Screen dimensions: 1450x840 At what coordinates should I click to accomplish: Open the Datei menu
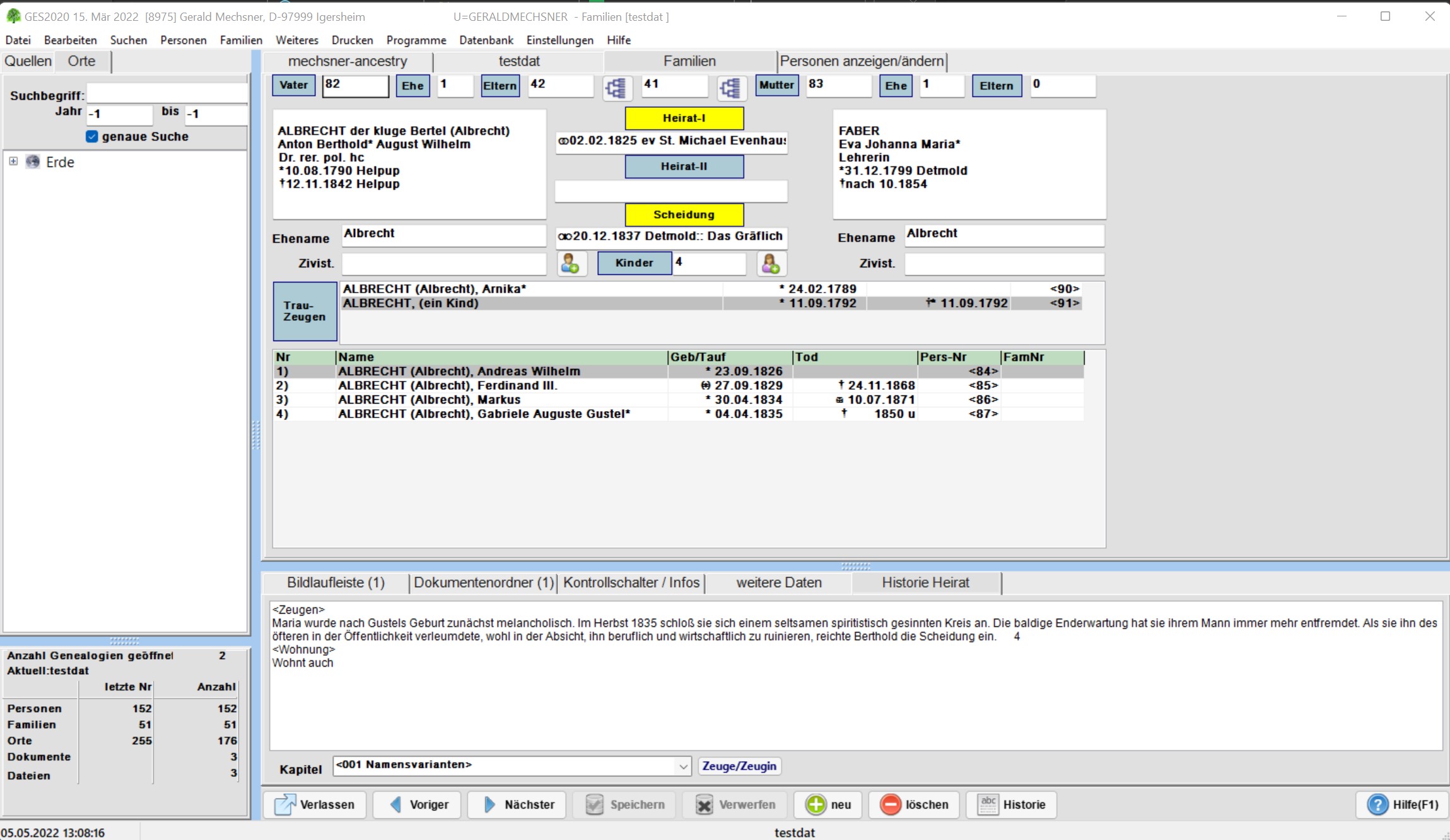[x=18, y=40]
